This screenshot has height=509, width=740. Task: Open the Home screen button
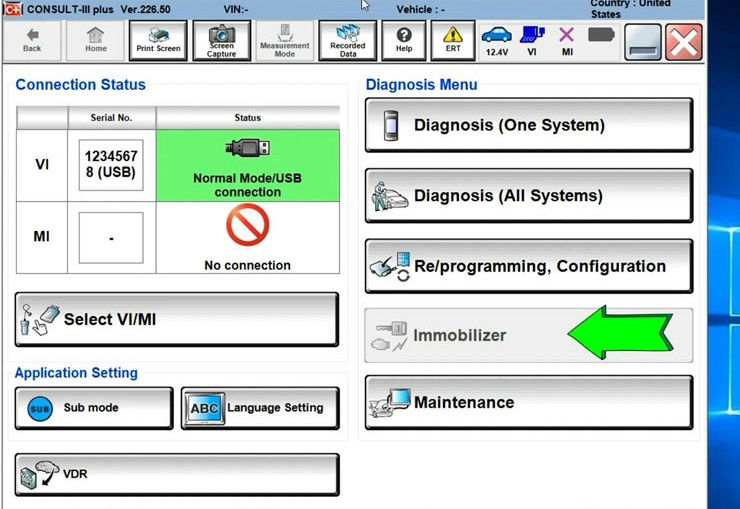tap(96, 41)
